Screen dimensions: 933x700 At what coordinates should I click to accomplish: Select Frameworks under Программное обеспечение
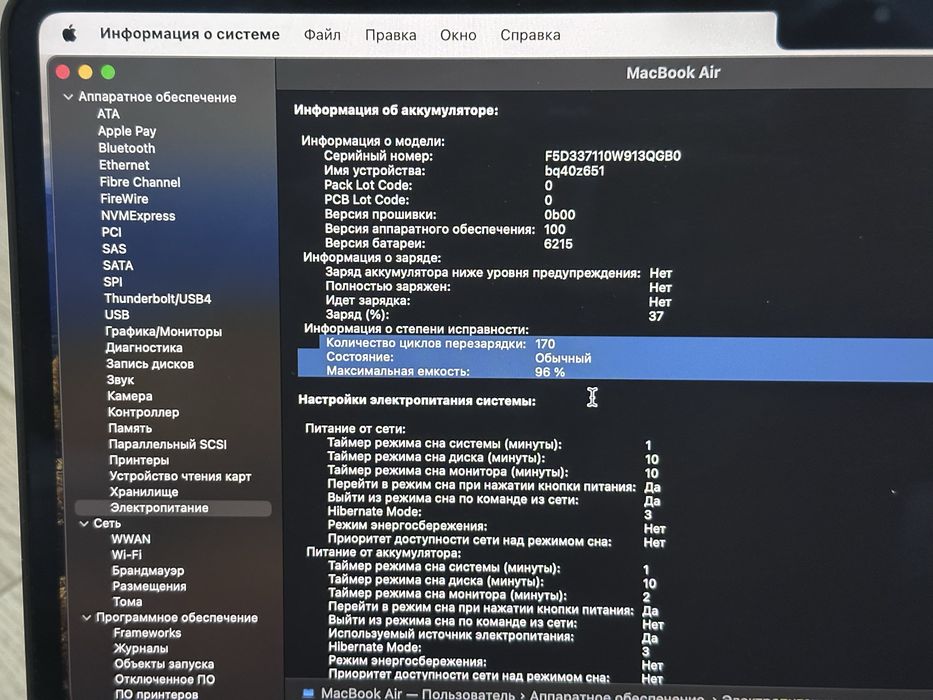point(147,633)
